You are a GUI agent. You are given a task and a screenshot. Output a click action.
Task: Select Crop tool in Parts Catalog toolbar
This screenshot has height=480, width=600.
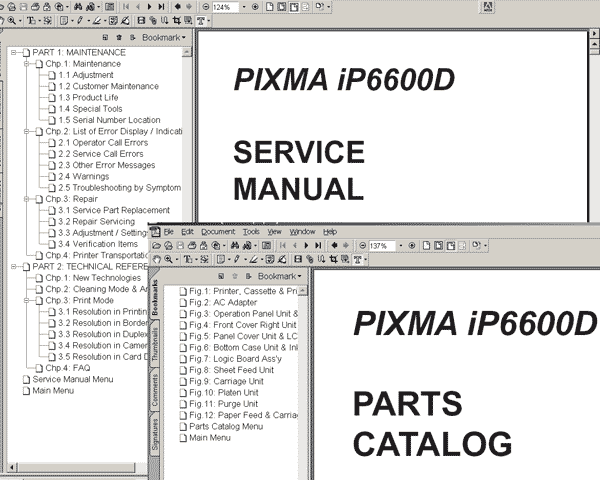click(334, 260)
